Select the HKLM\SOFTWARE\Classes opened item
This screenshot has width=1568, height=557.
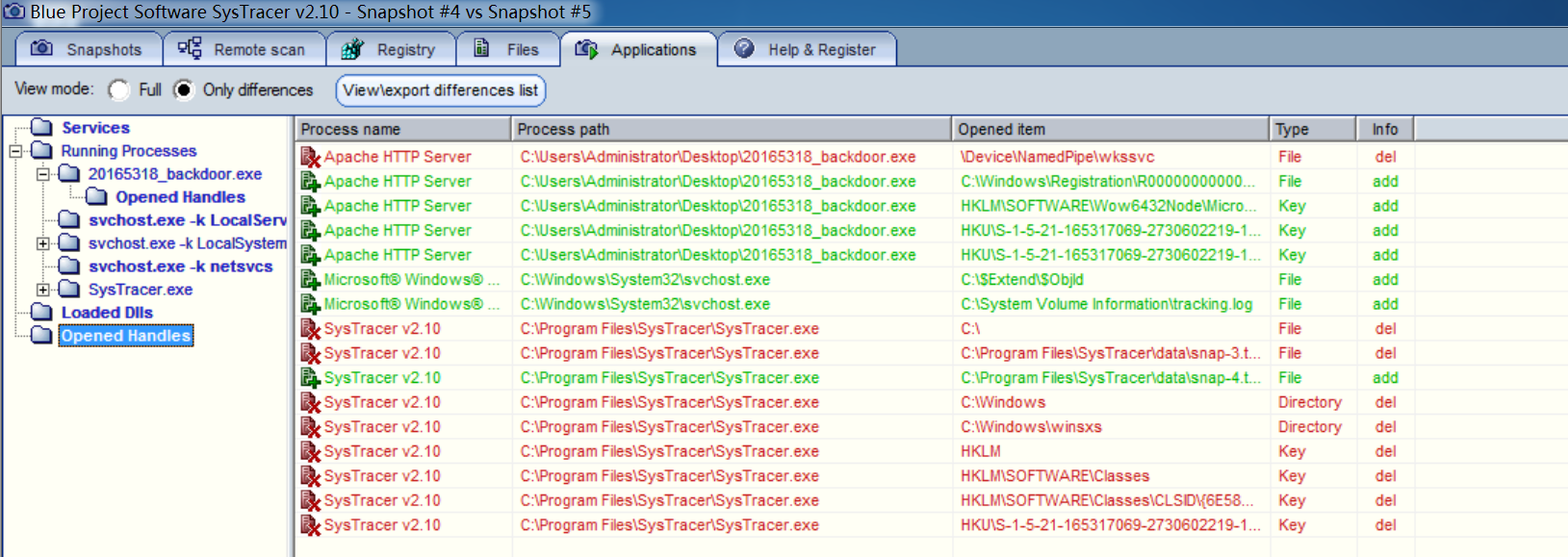point(1055,476)
